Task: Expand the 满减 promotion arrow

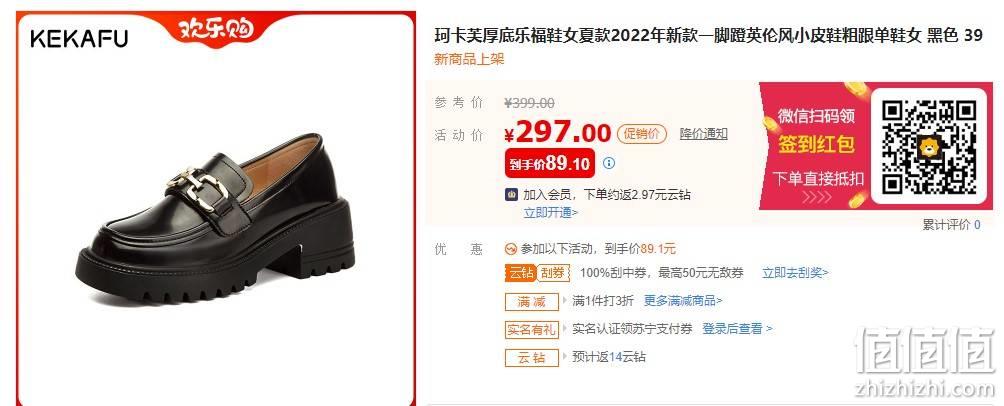Action: click(565, 300)
